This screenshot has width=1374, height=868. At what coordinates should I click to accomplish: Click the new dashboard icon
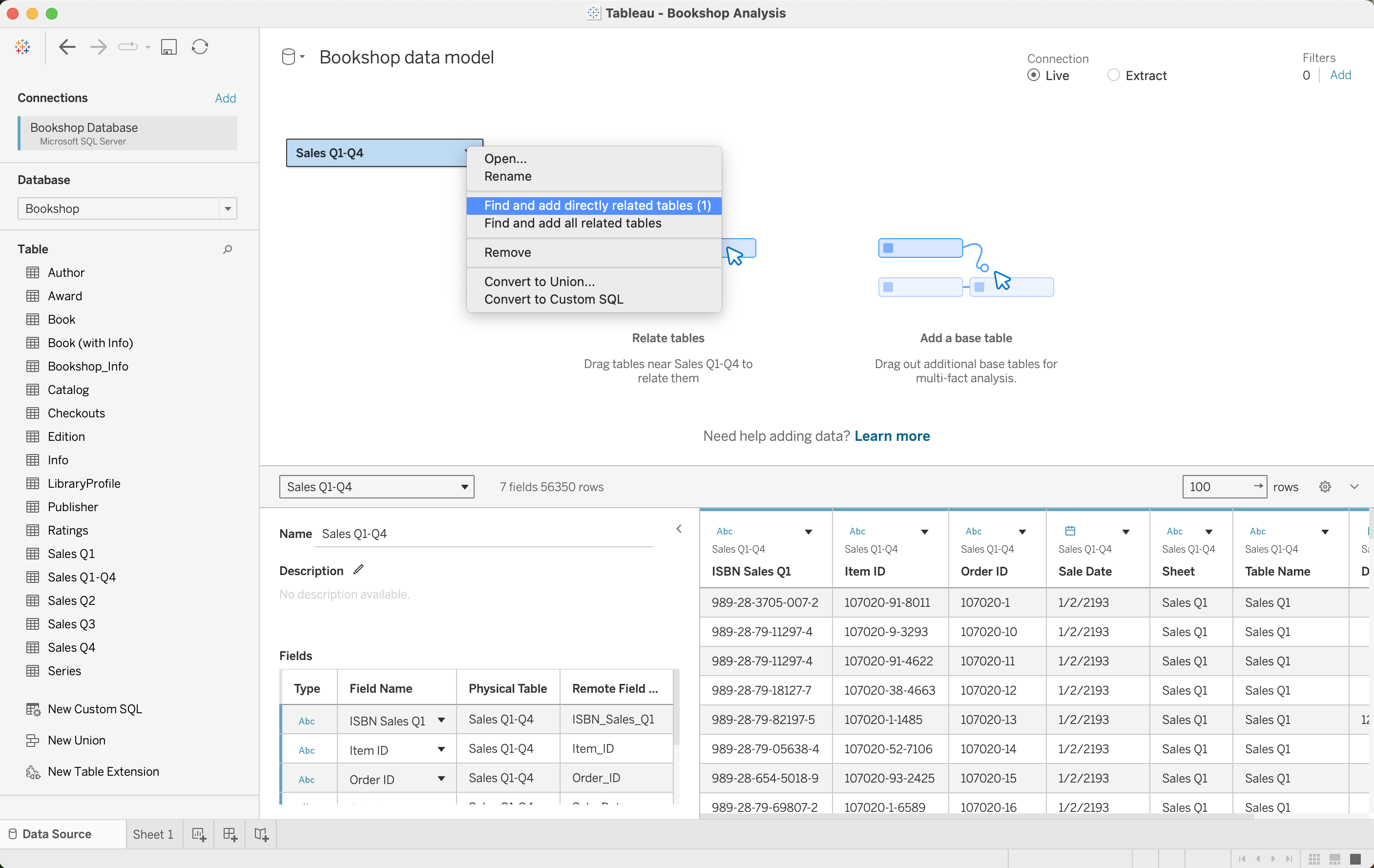pos(230,834)
